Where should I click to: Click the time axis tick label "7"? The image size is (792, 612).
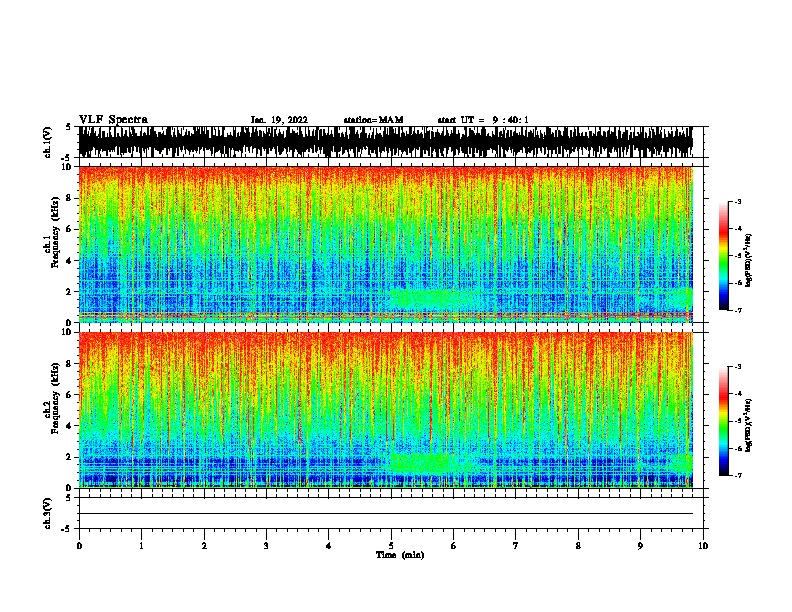[516, 546]
